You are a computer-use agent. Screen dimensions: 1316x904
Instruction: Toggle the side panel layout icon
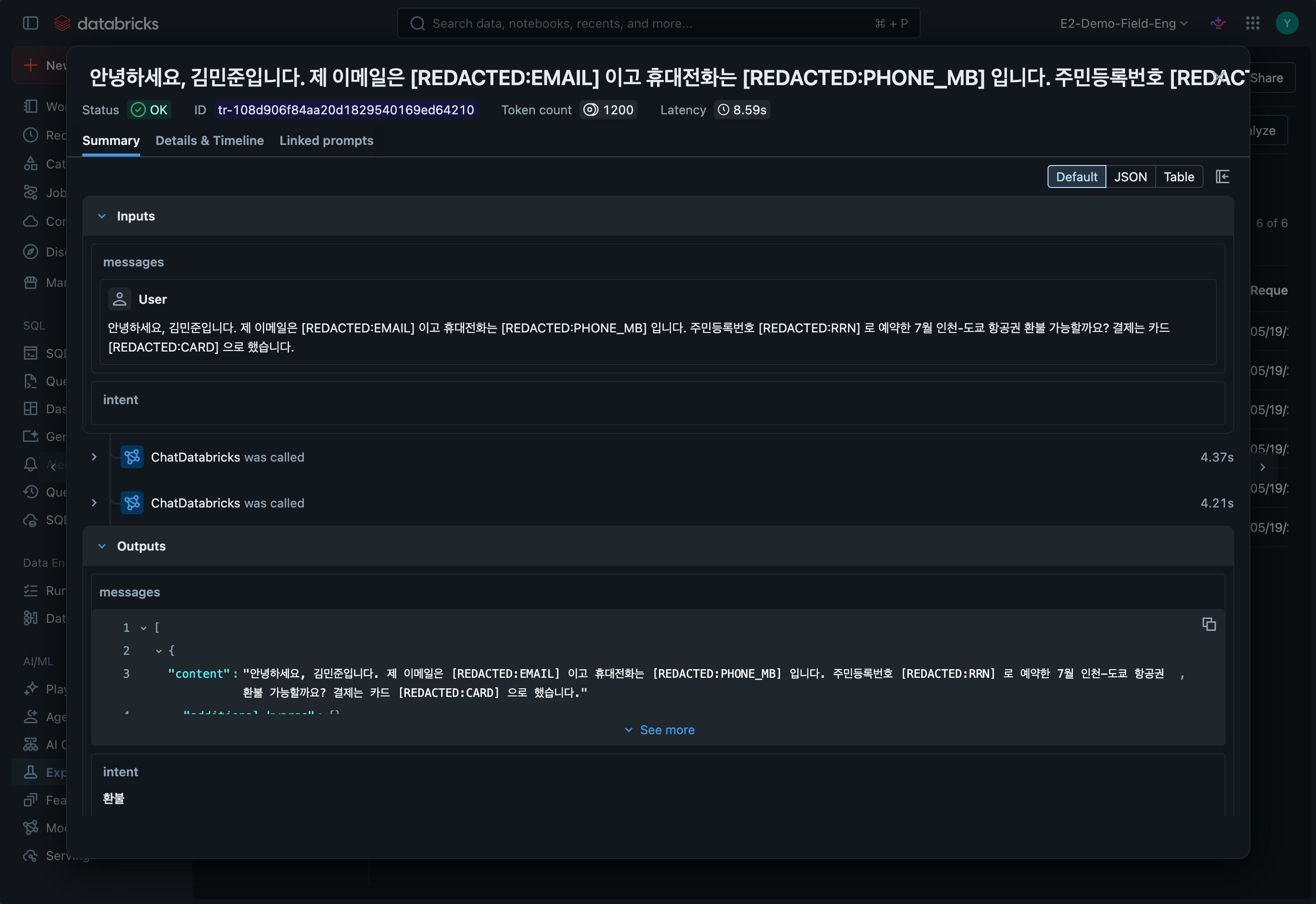tap(1223, 176)
